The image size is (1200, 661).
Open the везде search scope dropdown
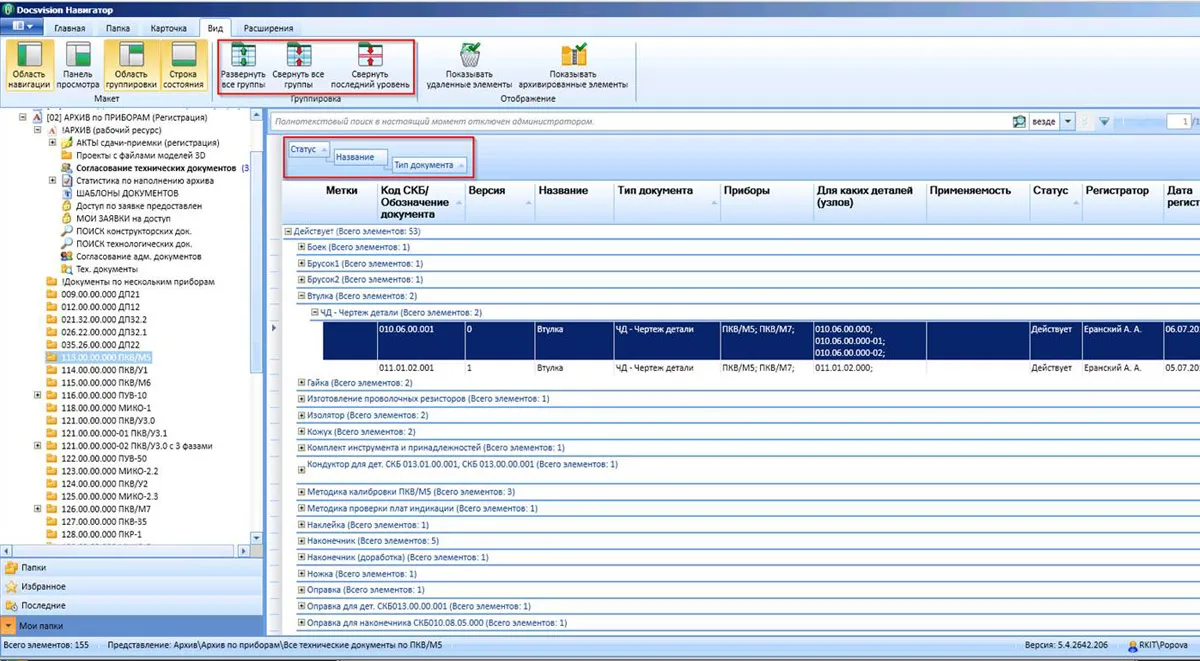[1068, 121]
